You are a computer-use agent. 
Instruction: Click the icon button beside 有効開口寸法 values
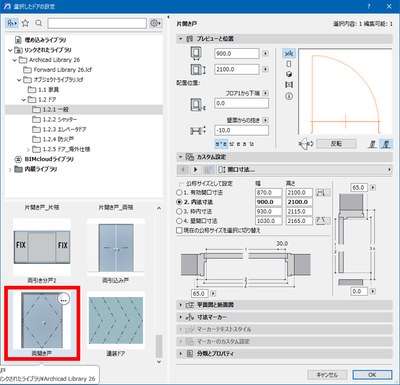tap(323, 193)
